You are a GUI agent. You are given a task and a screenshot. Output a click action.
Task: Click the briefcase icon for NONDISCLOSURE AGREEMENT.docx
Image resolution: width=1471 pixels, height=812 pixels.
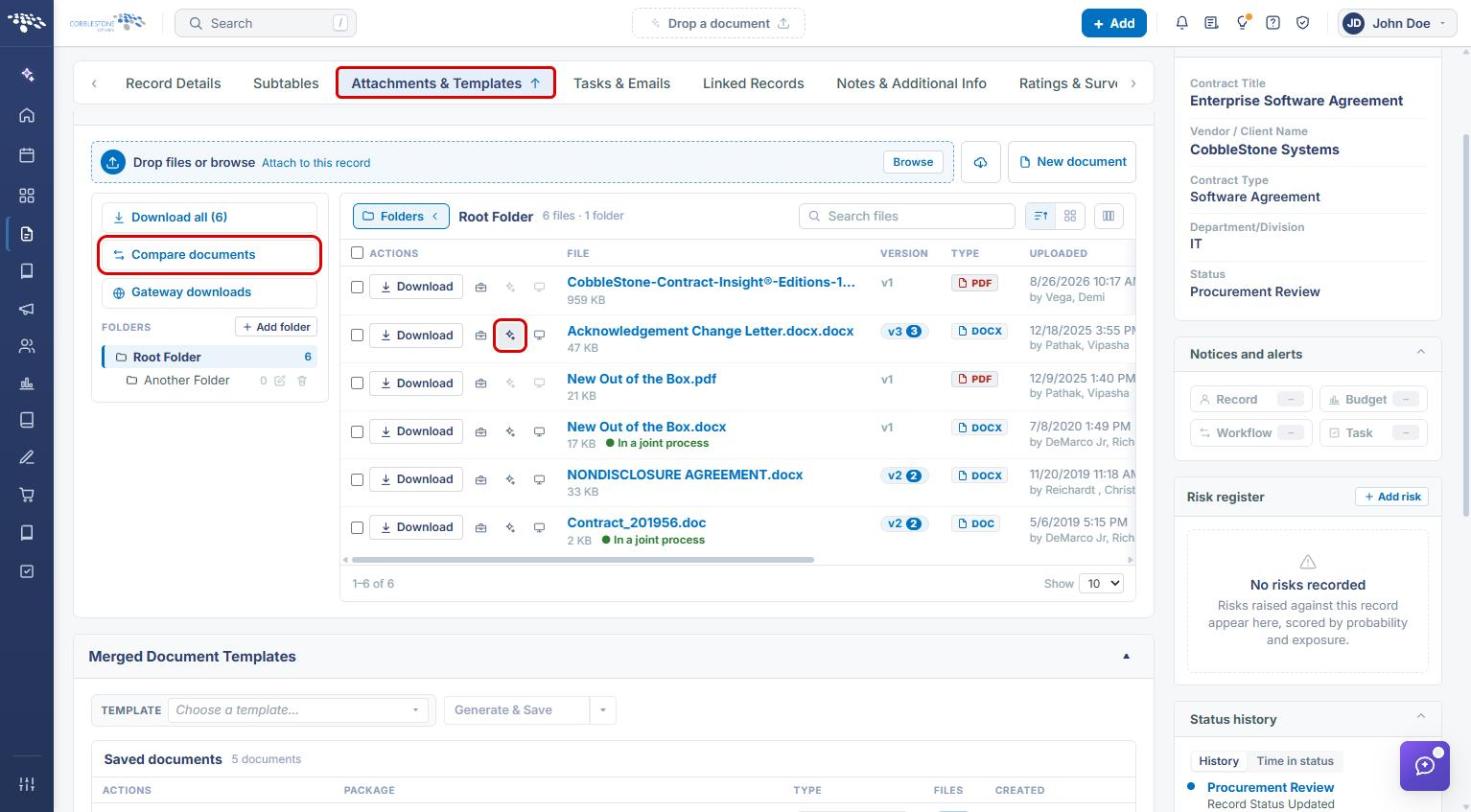coord(481,480)
